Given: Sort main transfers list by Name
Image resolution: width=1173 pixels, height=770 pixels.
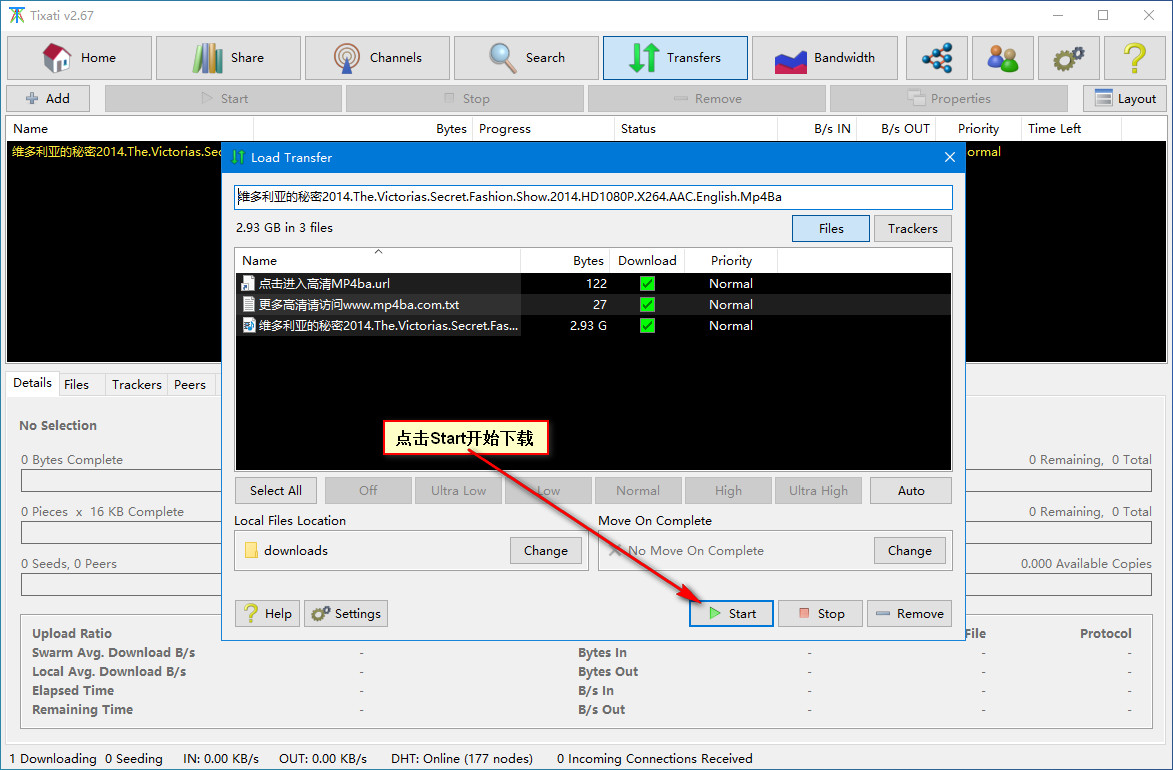Looking at the screenshot, I should 131,129.
